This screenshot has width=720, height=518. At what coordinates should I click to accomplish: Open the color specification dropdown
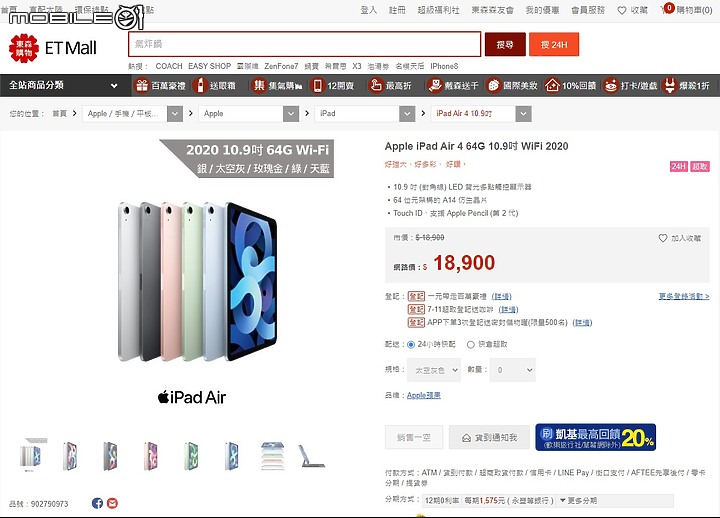point(434,370)
